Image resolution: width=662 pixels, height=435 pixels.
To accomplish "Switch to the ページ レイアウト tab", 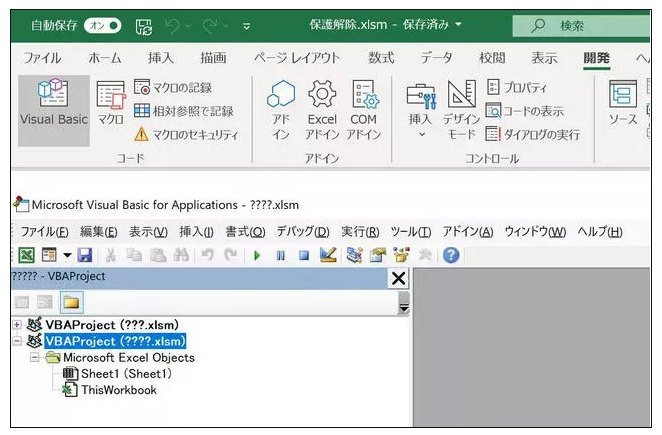I will pos(297,58).
